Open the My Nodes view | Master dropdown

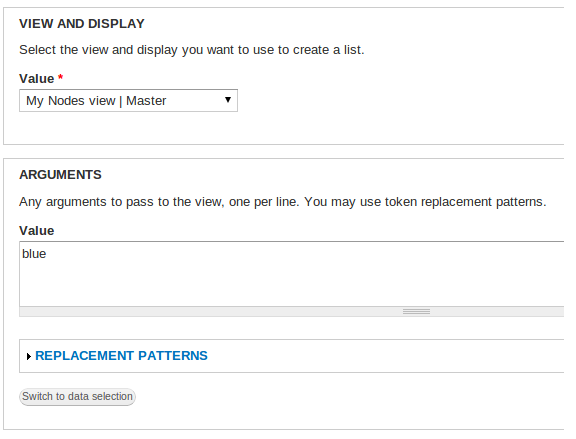coord(128,100)
